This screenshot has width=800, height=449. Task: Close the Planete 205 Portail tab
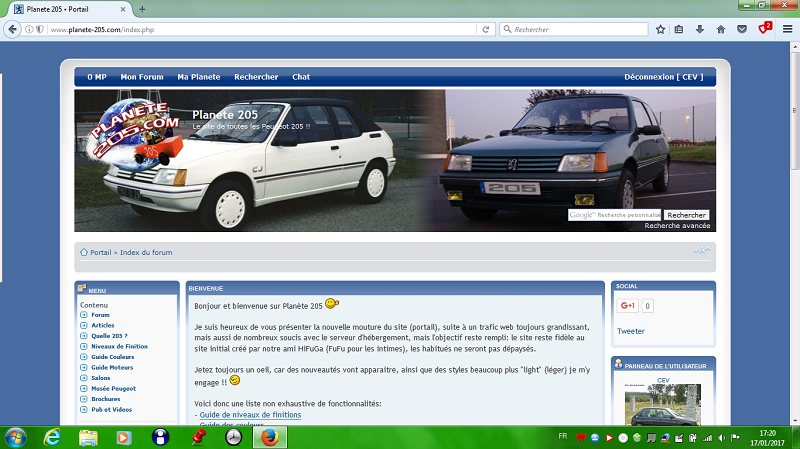(x=123, y=9)
